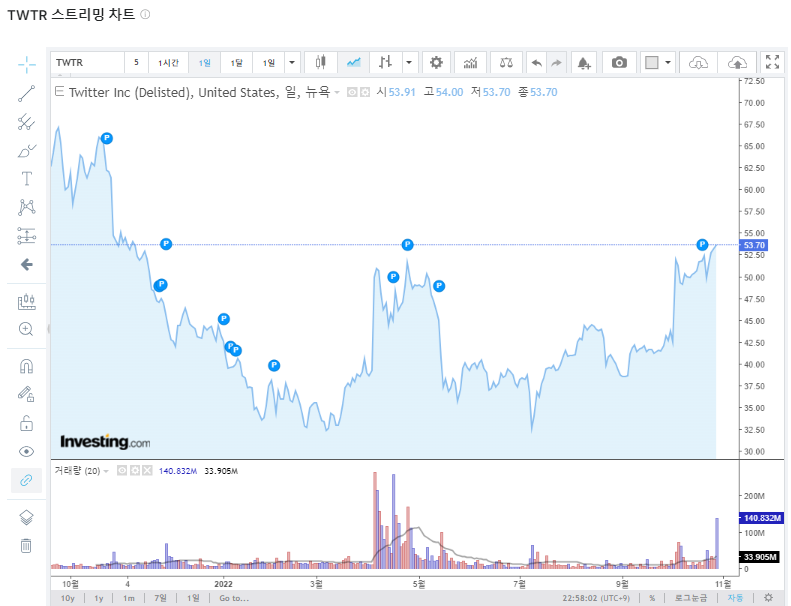
Task: Open layout square dropdown arrow
Action: point(668,63)
